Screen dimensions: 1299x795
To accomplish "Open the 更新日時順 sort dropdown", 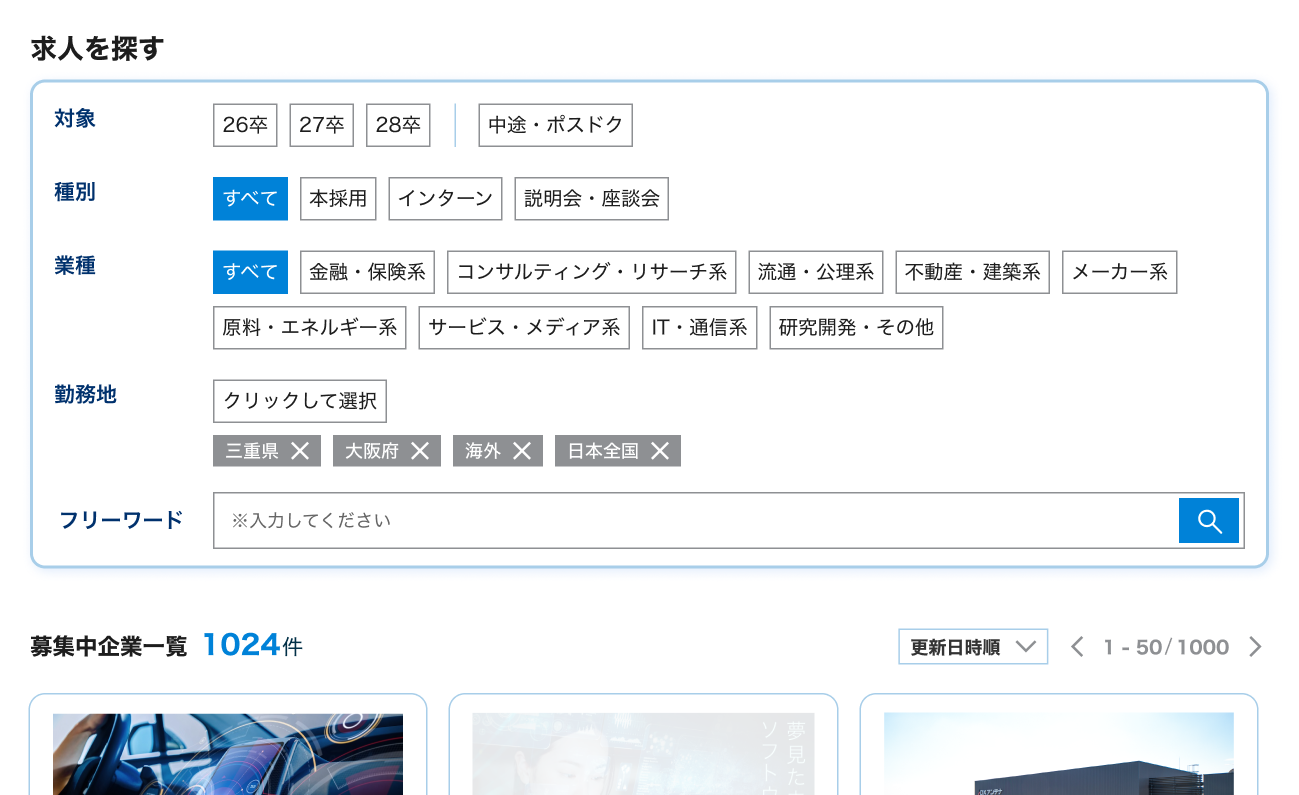I will (x=972, y=646).
